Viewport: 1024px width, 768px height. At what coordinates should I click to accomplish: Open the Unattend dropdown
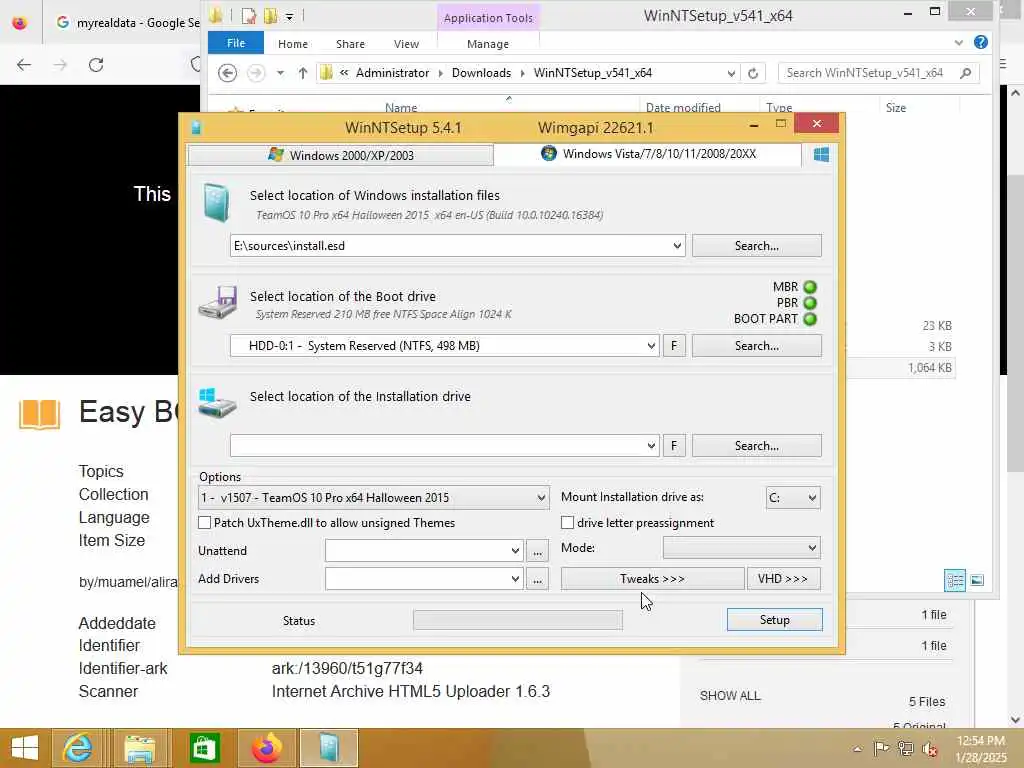[x=515, y=551]
